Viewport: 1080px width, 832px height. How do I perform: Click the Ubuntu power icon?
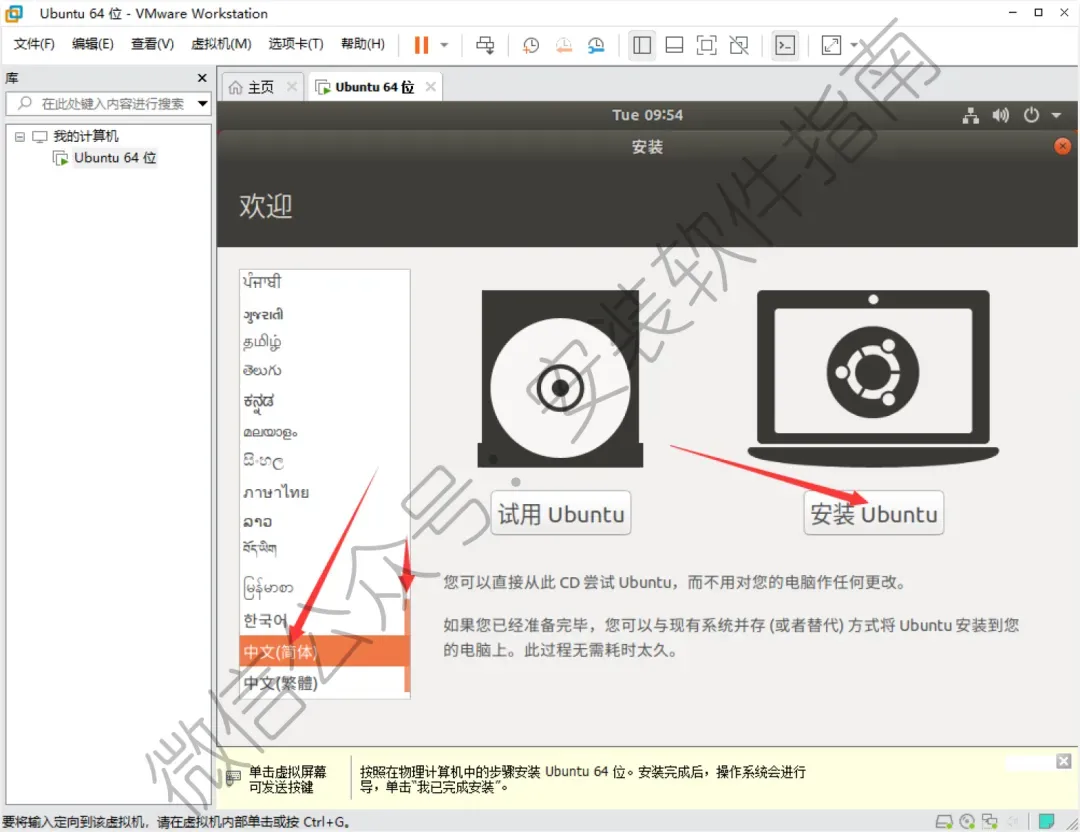(x=1030, y=115)
